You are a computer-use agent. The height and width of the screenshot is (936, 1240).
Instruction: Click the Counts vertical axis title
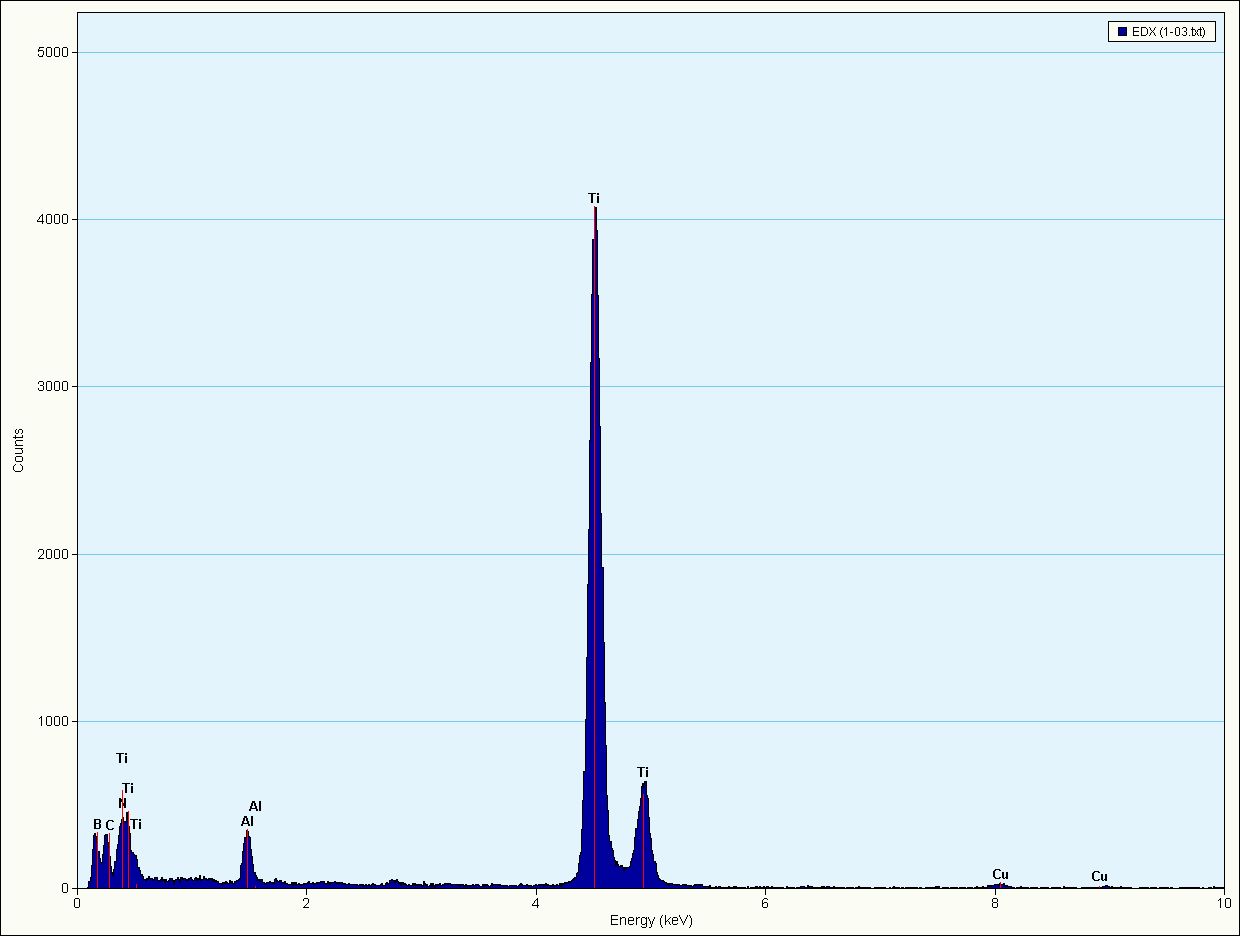click(x=18, y=451)
